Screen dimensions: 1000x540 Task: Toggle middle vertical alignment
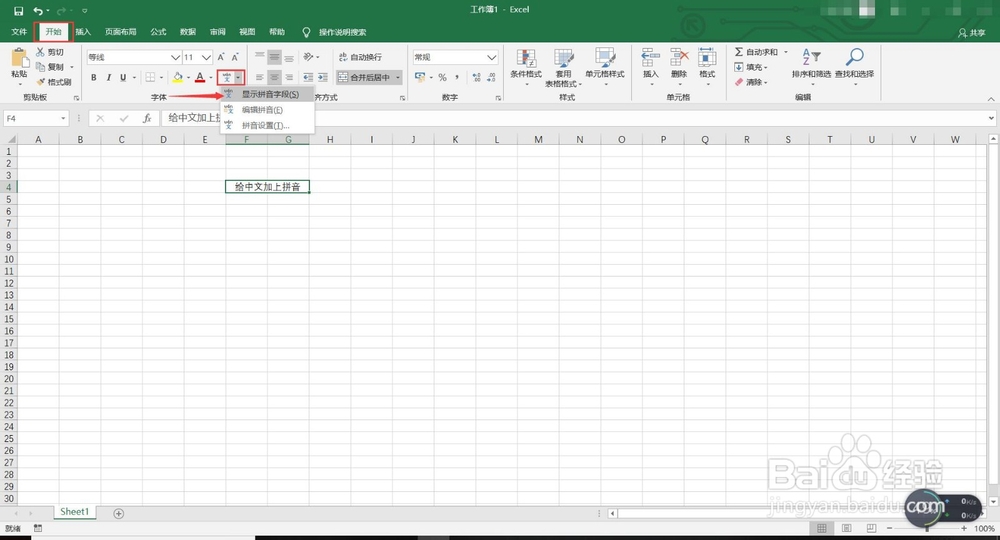(274, 57)
